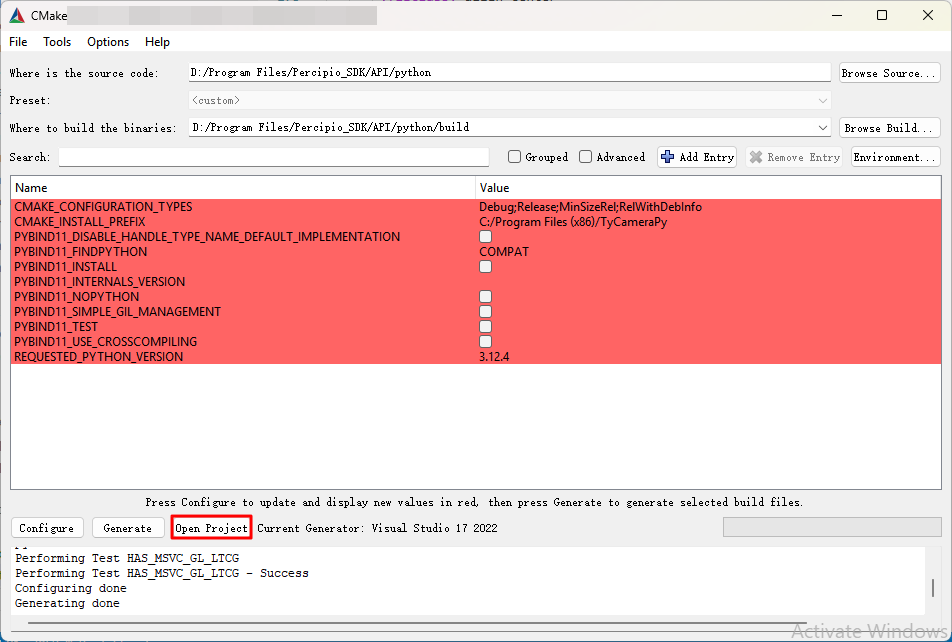Enable the PYBIND11_TEST checkbox

[485, 327]
